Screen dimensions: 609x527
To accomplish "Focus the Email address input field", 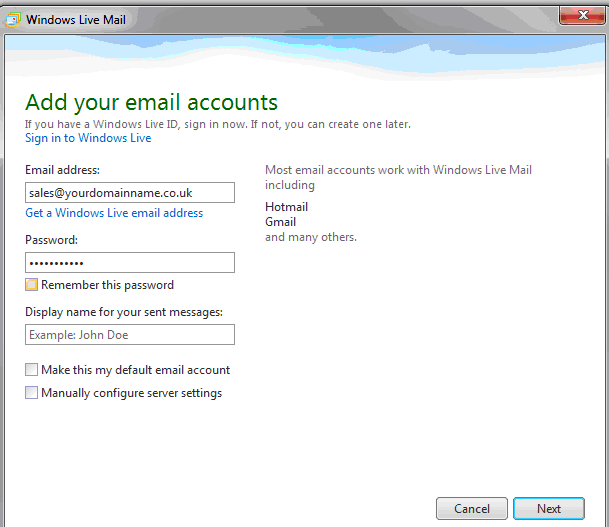I will 130,192.
